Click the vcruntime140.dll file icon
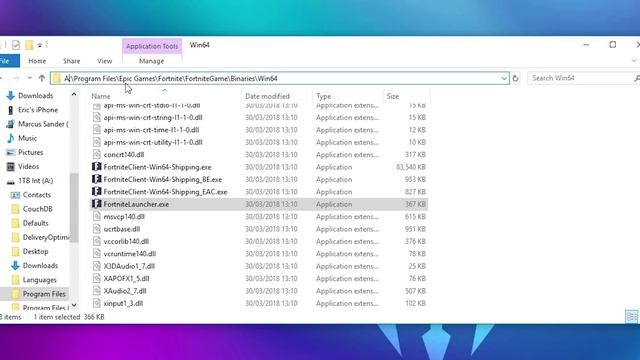640x360 pixels. click(96, 253)
